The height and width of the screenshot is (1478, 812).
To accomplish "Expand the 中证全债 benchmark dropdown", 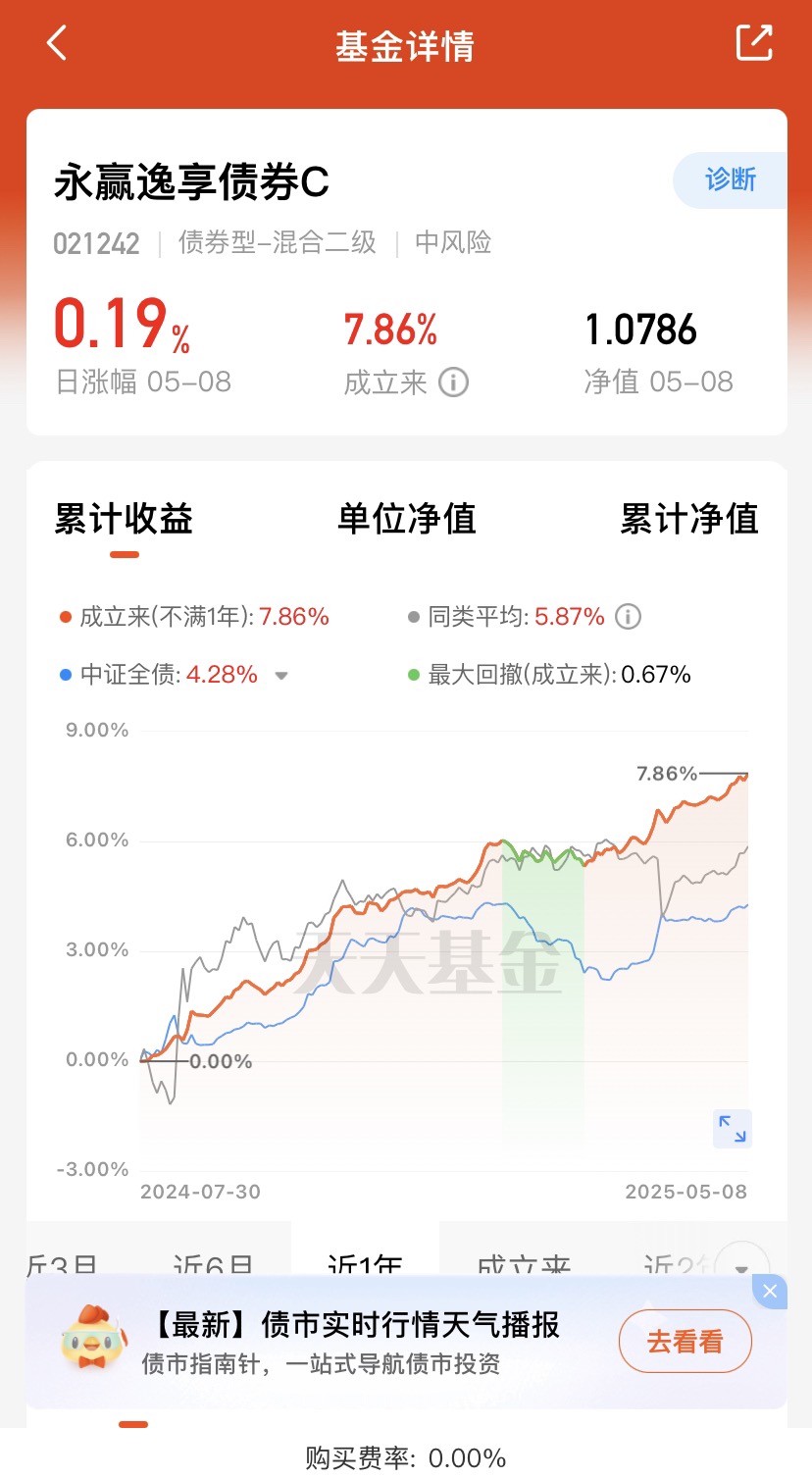I will 281,676.
